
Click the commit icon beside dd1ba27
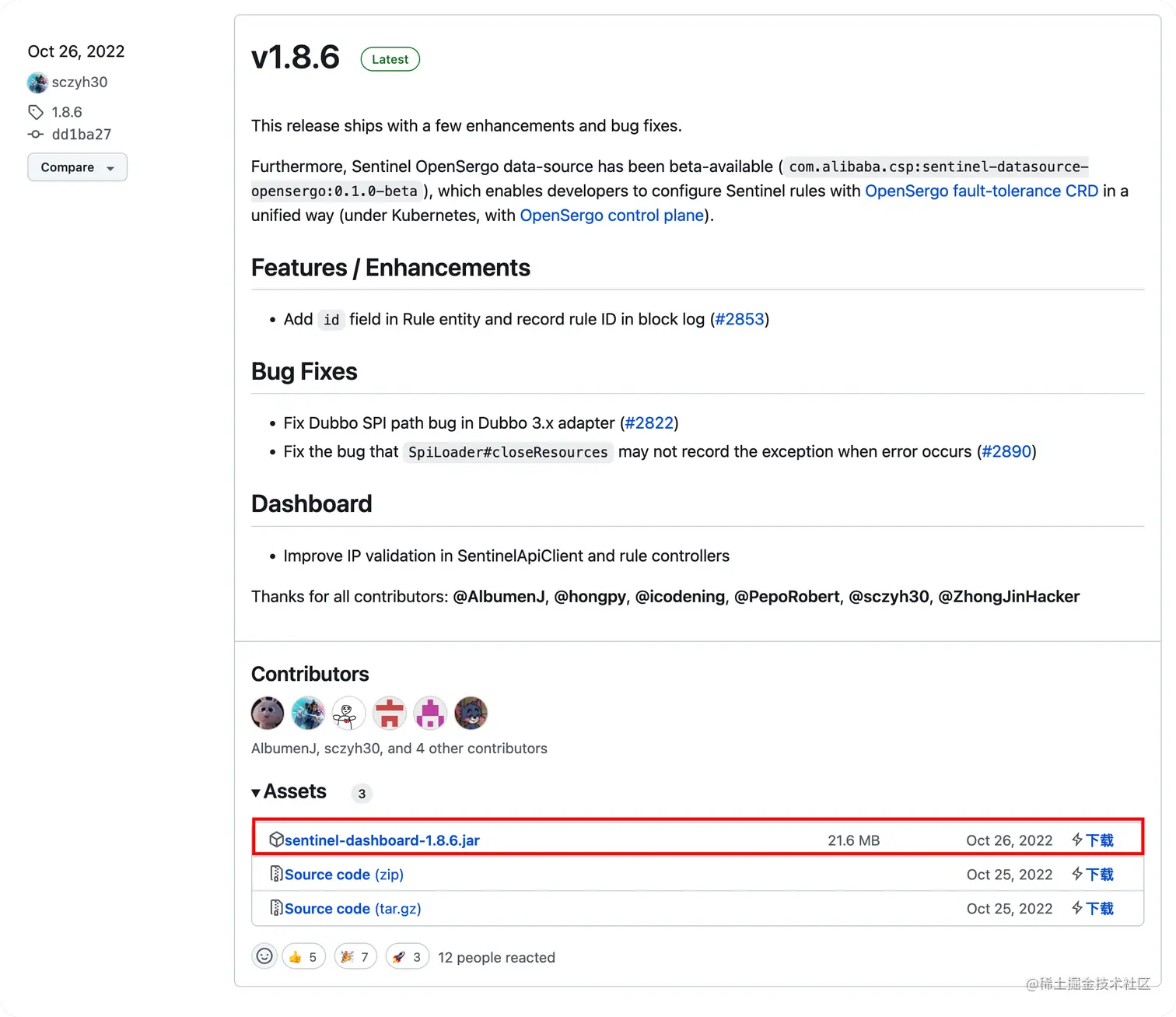coord(36,135)
